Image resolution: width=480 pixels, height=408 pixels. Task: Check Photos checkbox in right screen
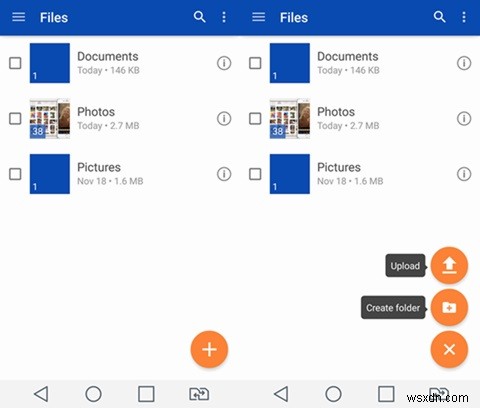pyautogui.click(x=255, y=118)
